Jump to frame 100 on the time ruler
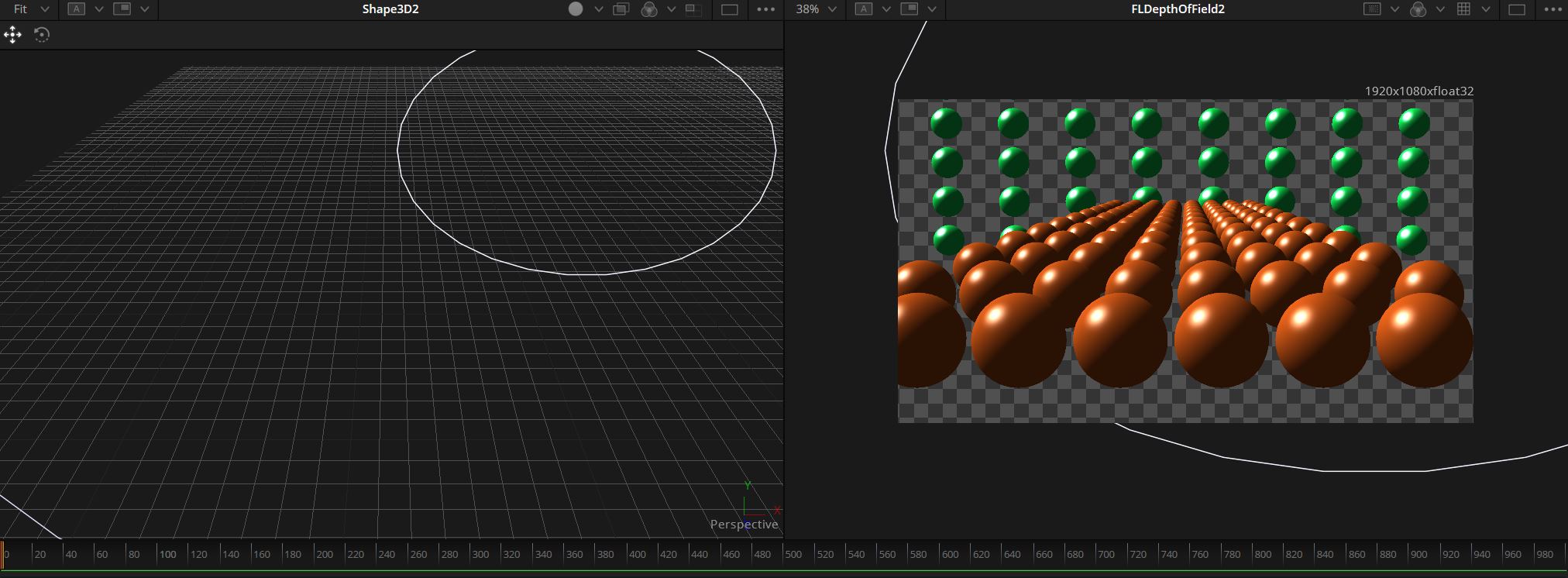This screenshot has height=578, width=1568. coord(167,554)
